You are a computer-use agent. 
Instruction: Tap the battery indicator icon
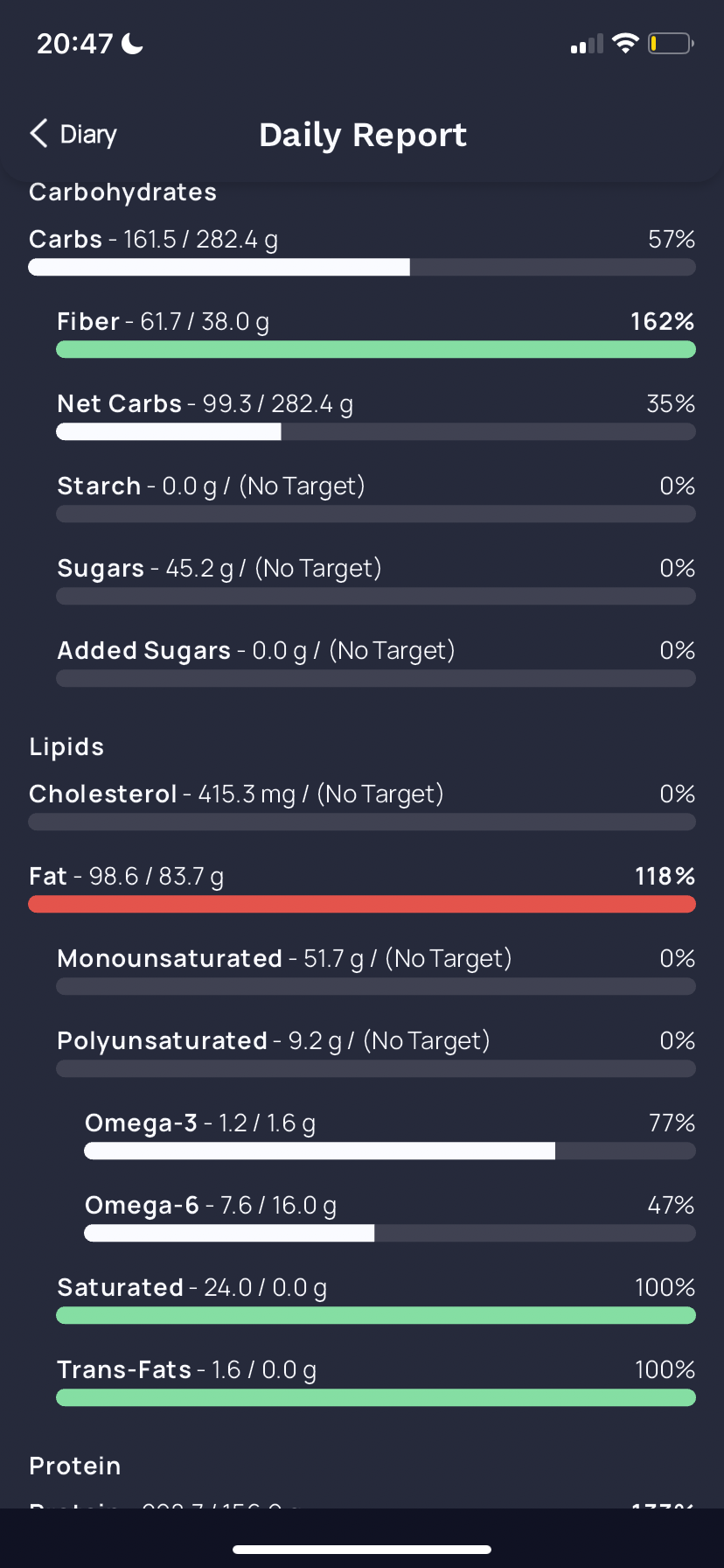[671, 43]
